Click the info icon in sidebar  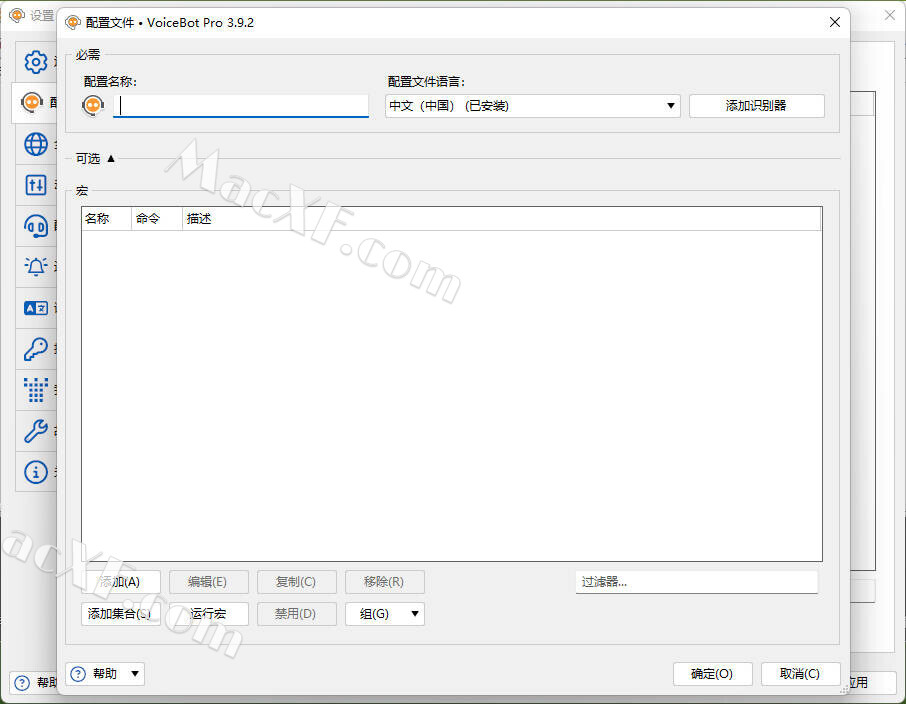[x=36, y=472]
